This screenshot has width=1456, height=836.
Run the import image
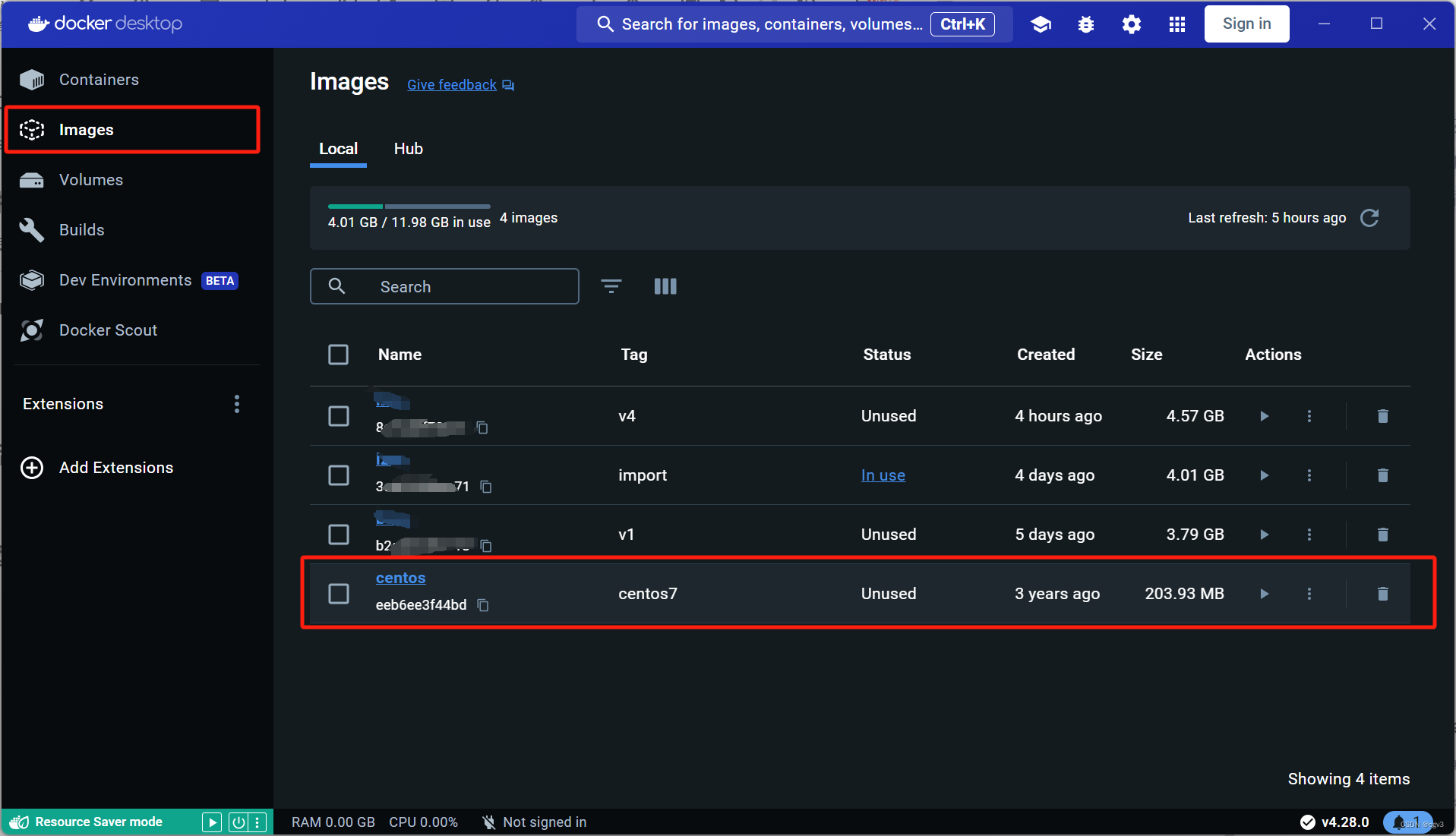[1265, 475]
